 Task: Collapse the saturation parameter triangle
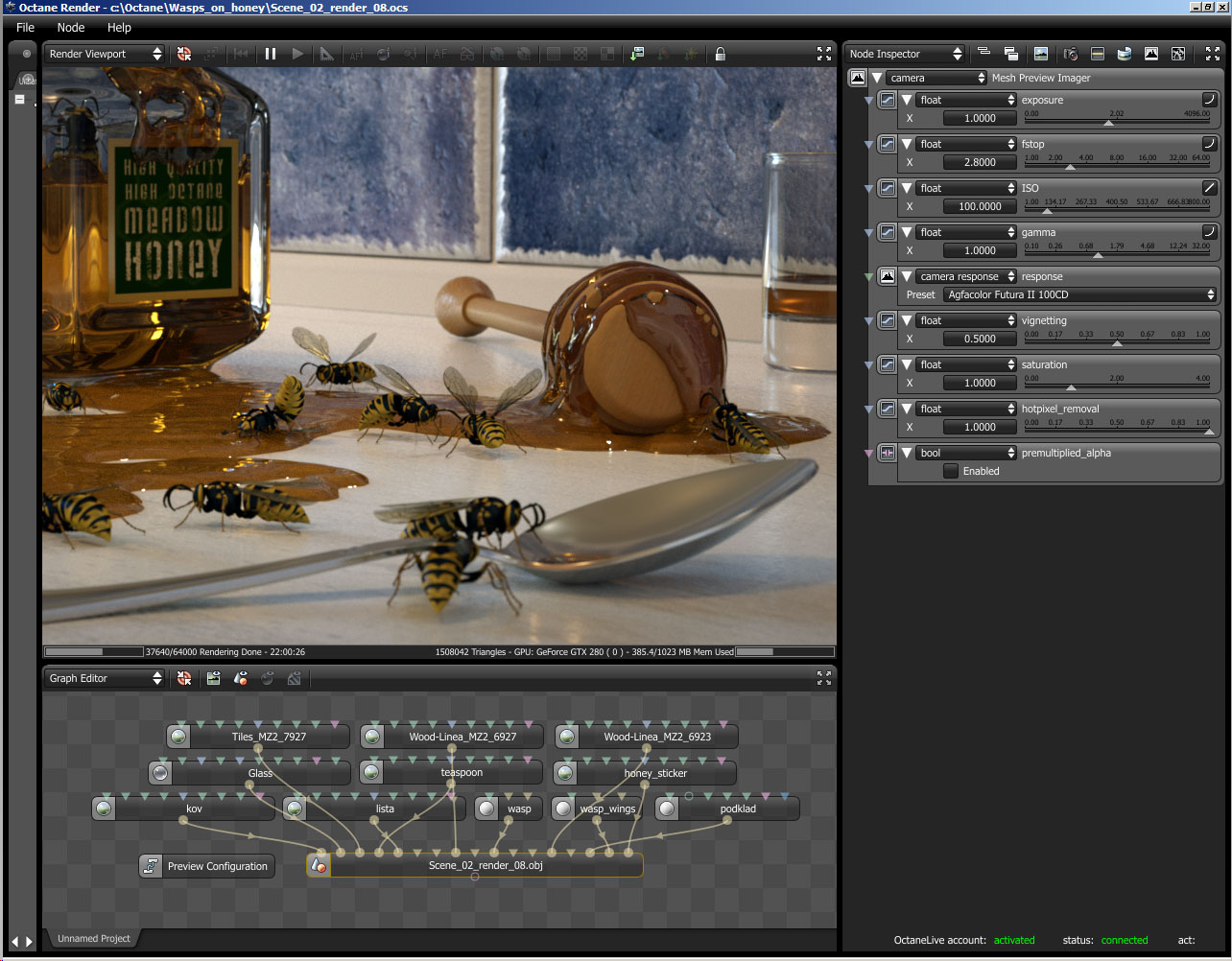click(x=906, y=364)
